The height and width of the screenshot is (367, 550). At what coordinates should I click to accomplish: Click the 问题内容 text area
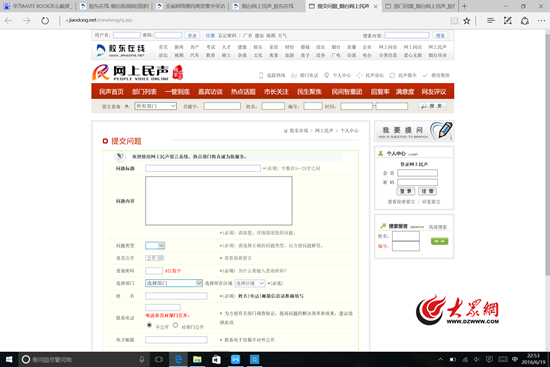pos(219,201)
